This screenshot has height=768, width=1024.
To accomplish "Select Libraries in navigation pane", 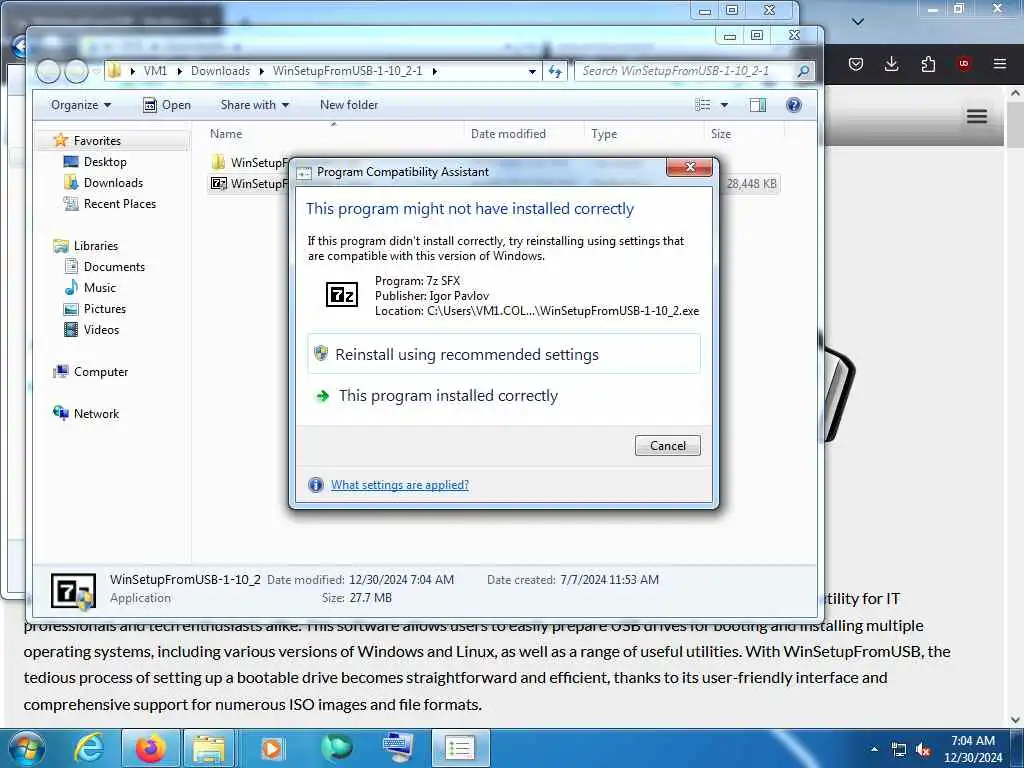I will (x=95, y=246).
